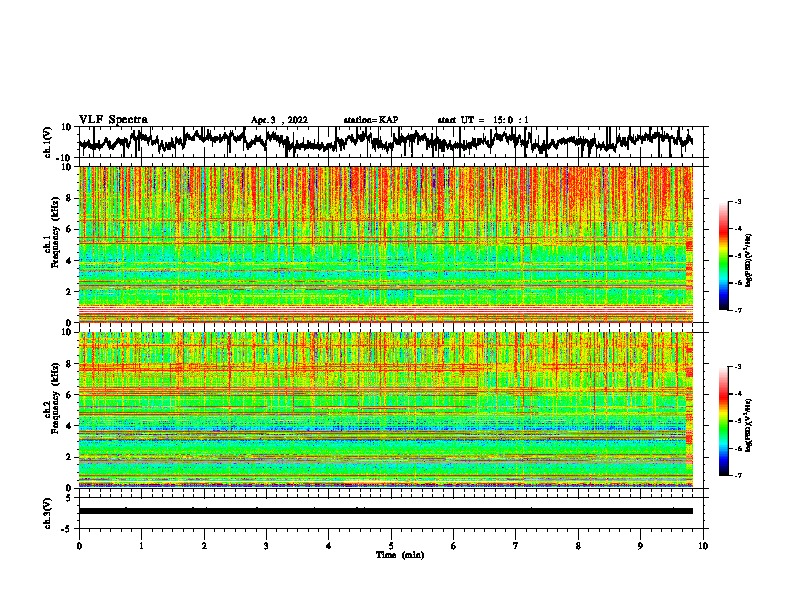792x612 pixels.
Task: Click time axis tick label '6'
Action: (454, 546)
